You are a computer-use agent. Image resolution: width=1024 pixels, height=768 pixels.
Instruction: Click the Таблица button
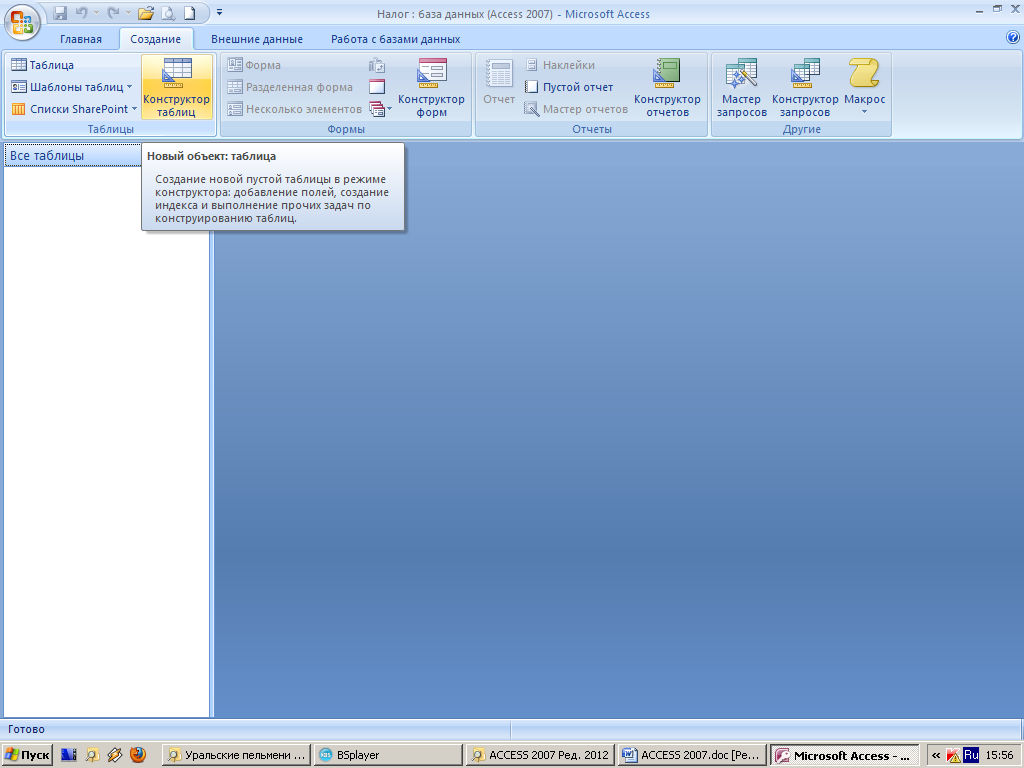[x=42, y=65]
